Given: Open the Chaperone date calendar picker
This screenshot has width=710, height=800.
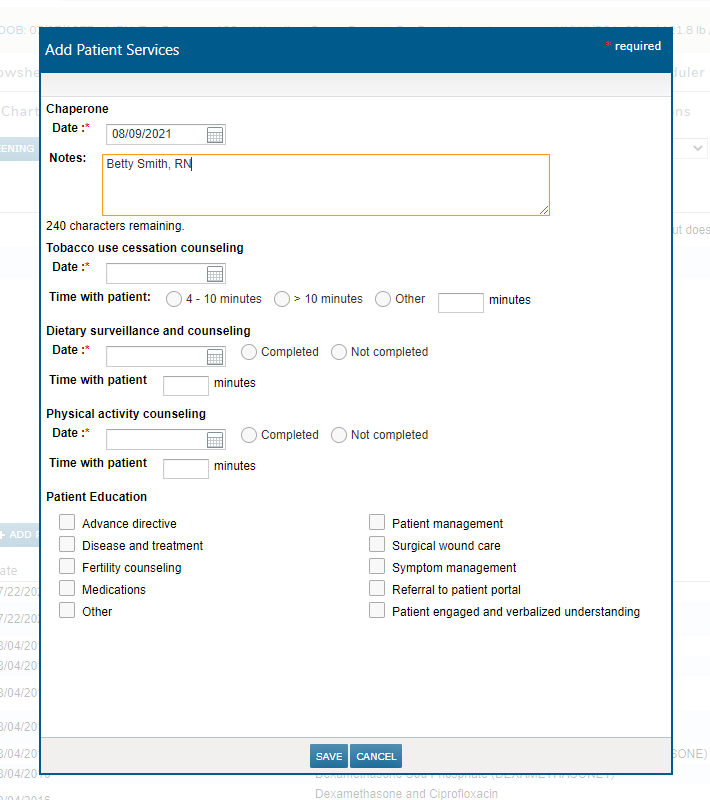Looking at the screenshot, I should 215,135.
